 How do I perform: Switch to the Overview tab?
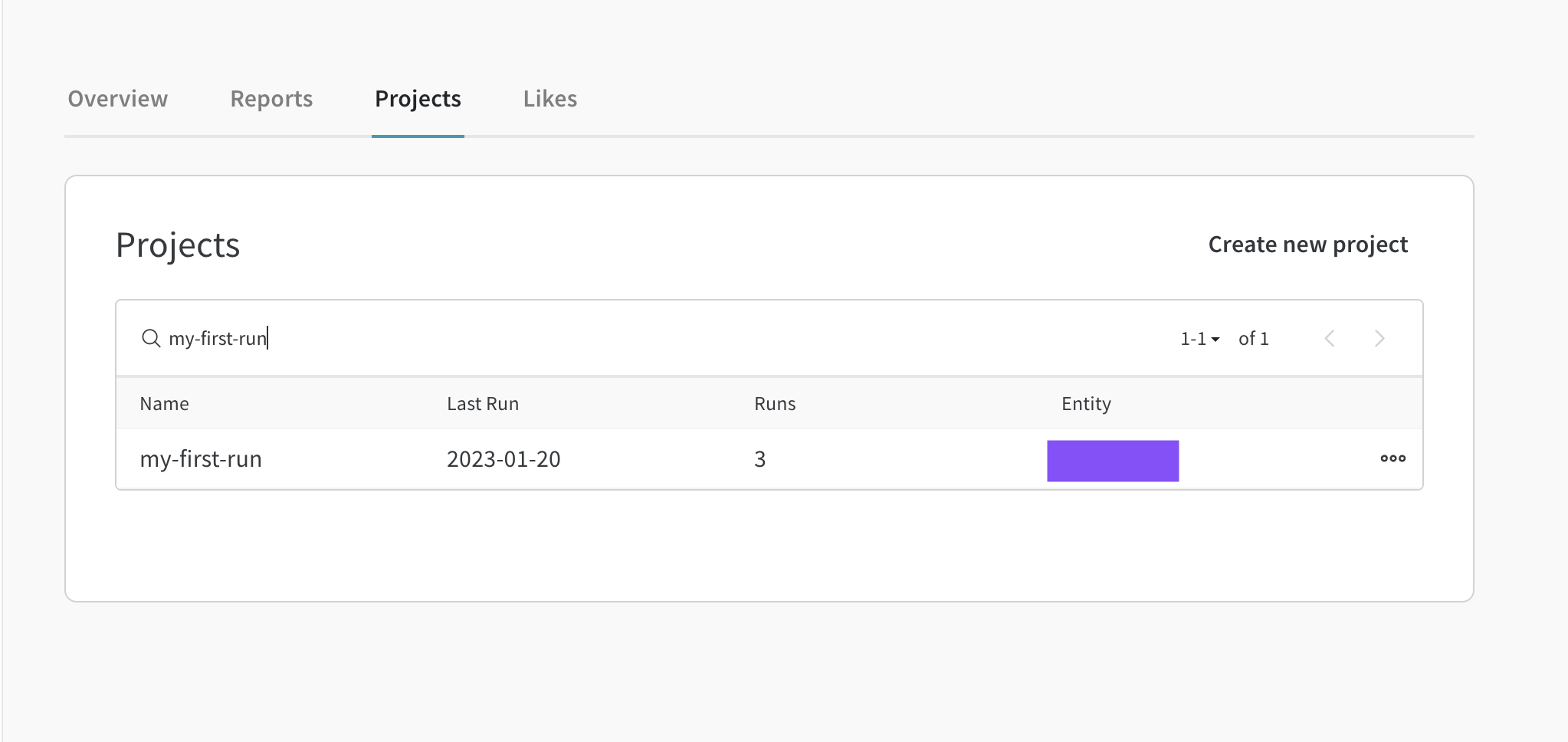point(118,99)
